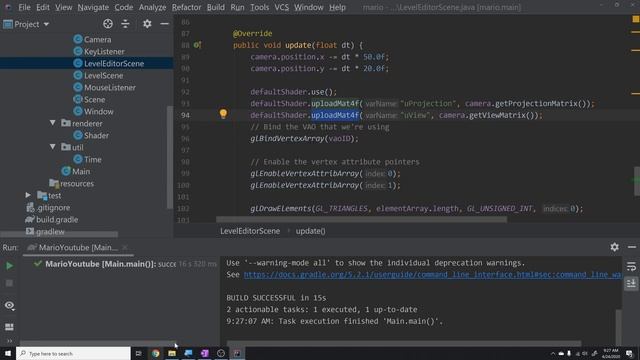Expand the test folder
640x360 pixels.
(28, 195)
